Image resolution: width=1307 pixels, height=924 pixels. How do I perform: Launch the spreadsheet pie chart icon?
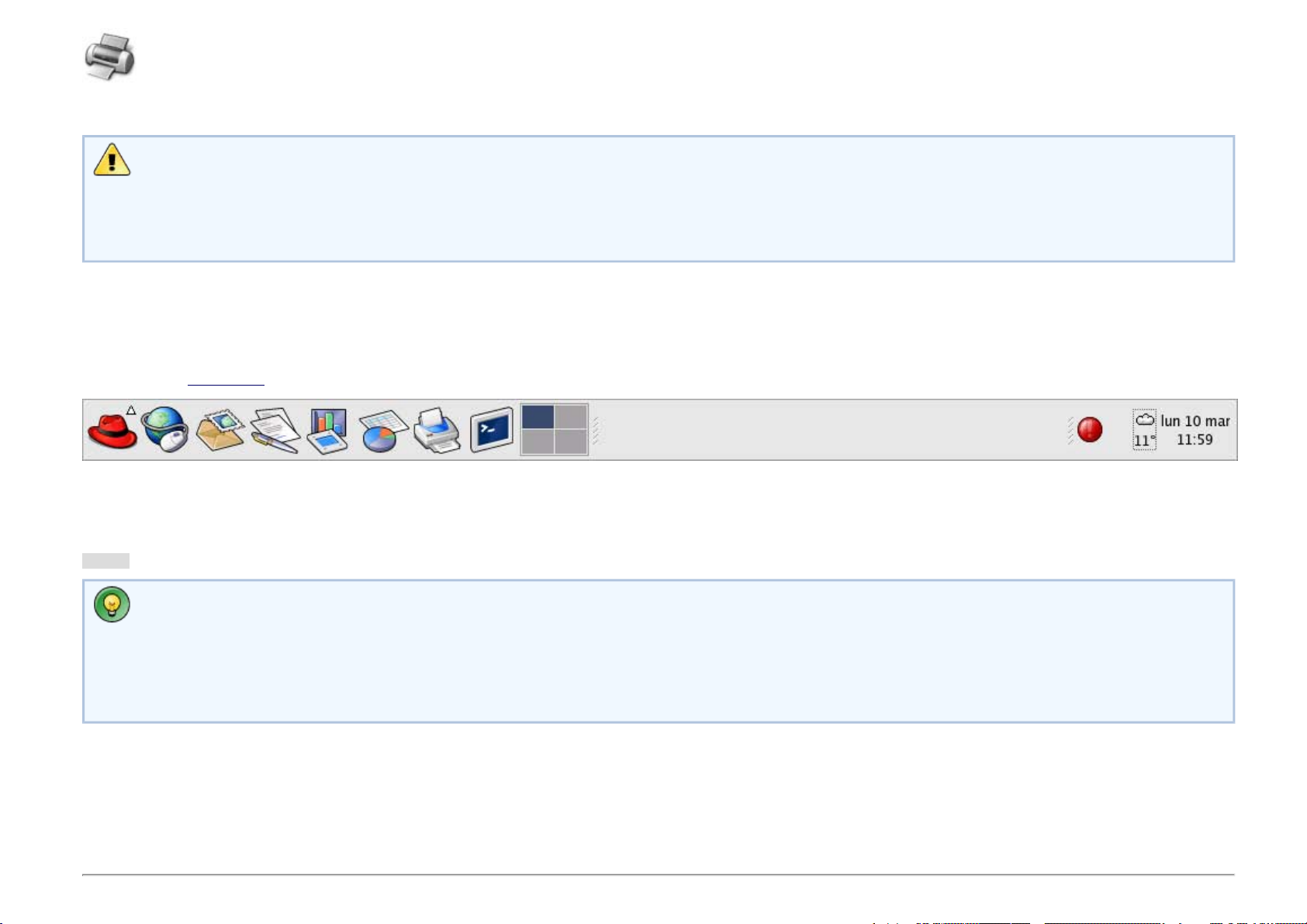click(x=383, y=431)
